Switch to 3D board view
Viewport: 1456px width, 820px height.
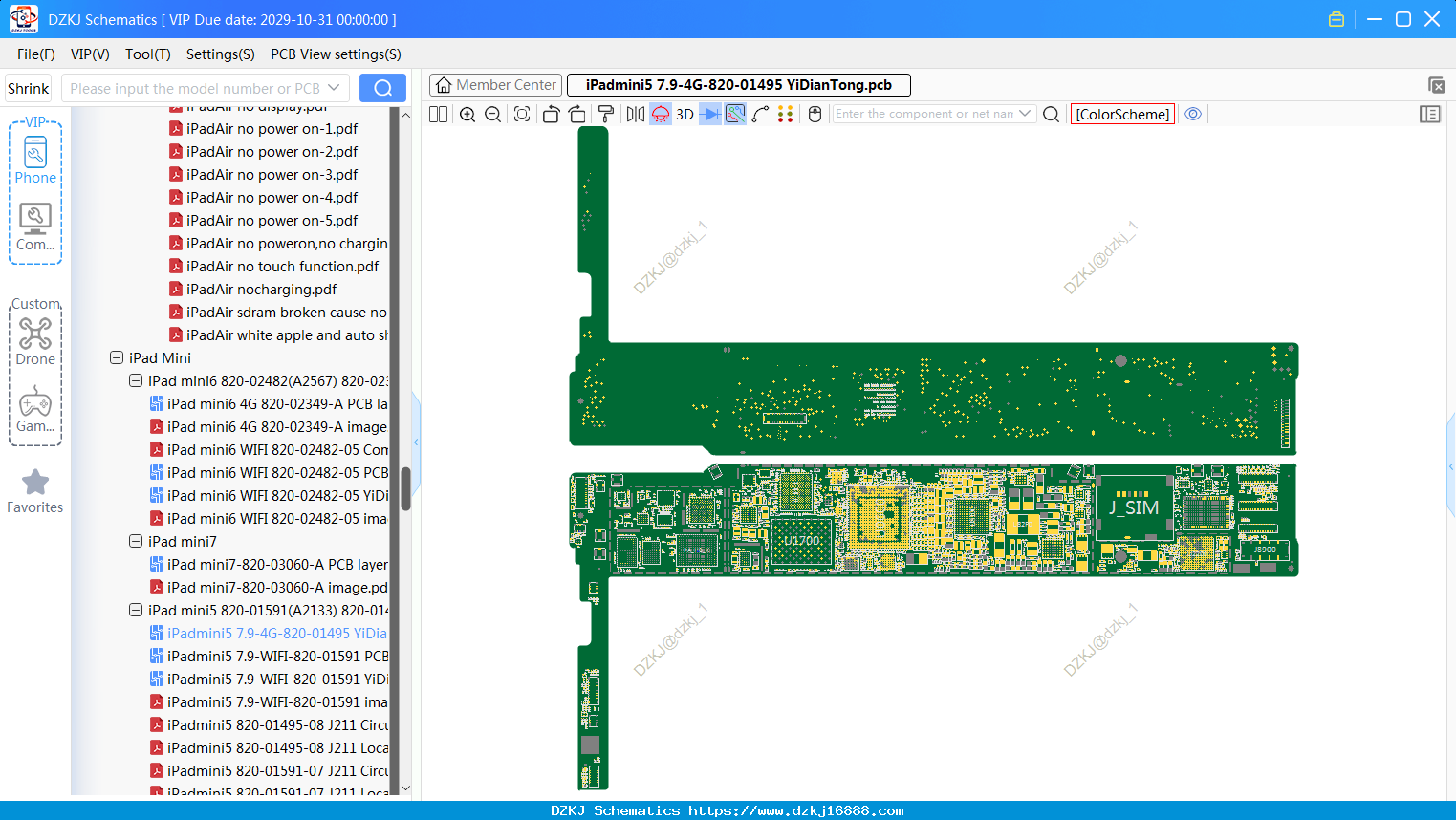[685, 114]
